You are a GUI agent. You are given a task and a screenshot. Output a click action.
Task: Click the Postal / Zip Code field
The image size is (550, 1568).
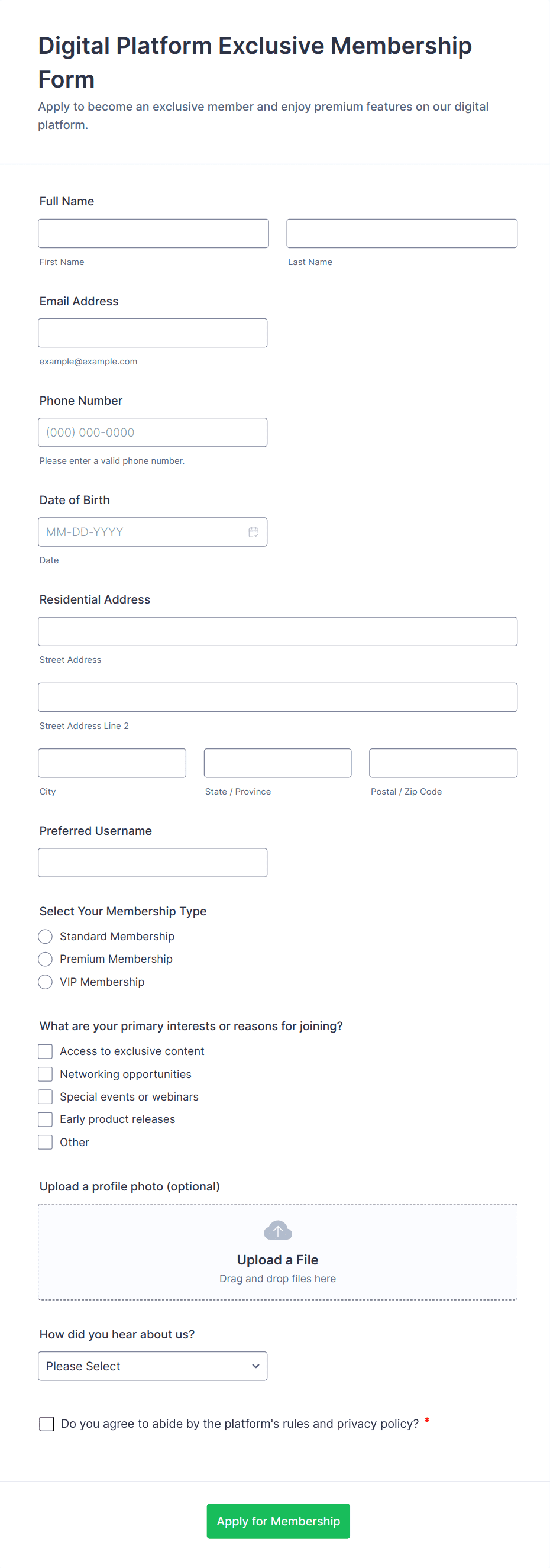pos(443,763)
